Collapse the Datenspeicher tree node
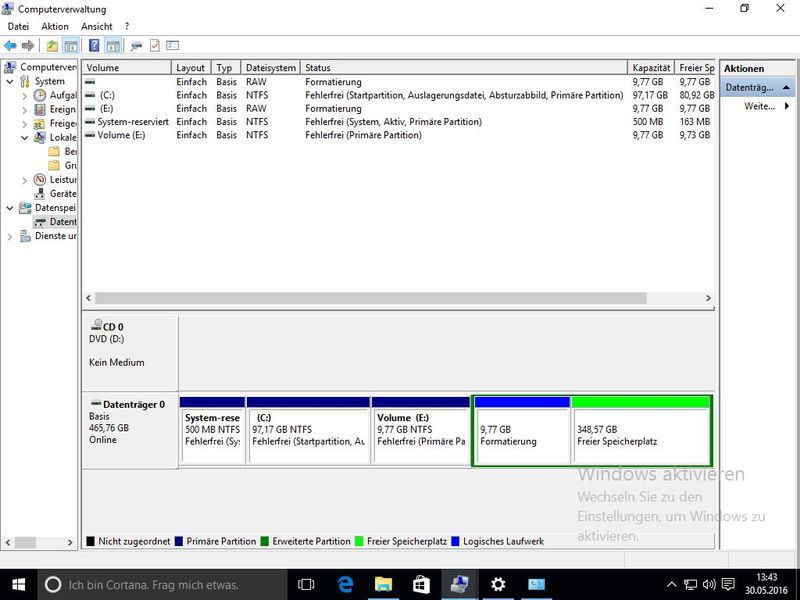Viewport: 800px width, 600px height. pyautogui.click(x=10, y=208)
